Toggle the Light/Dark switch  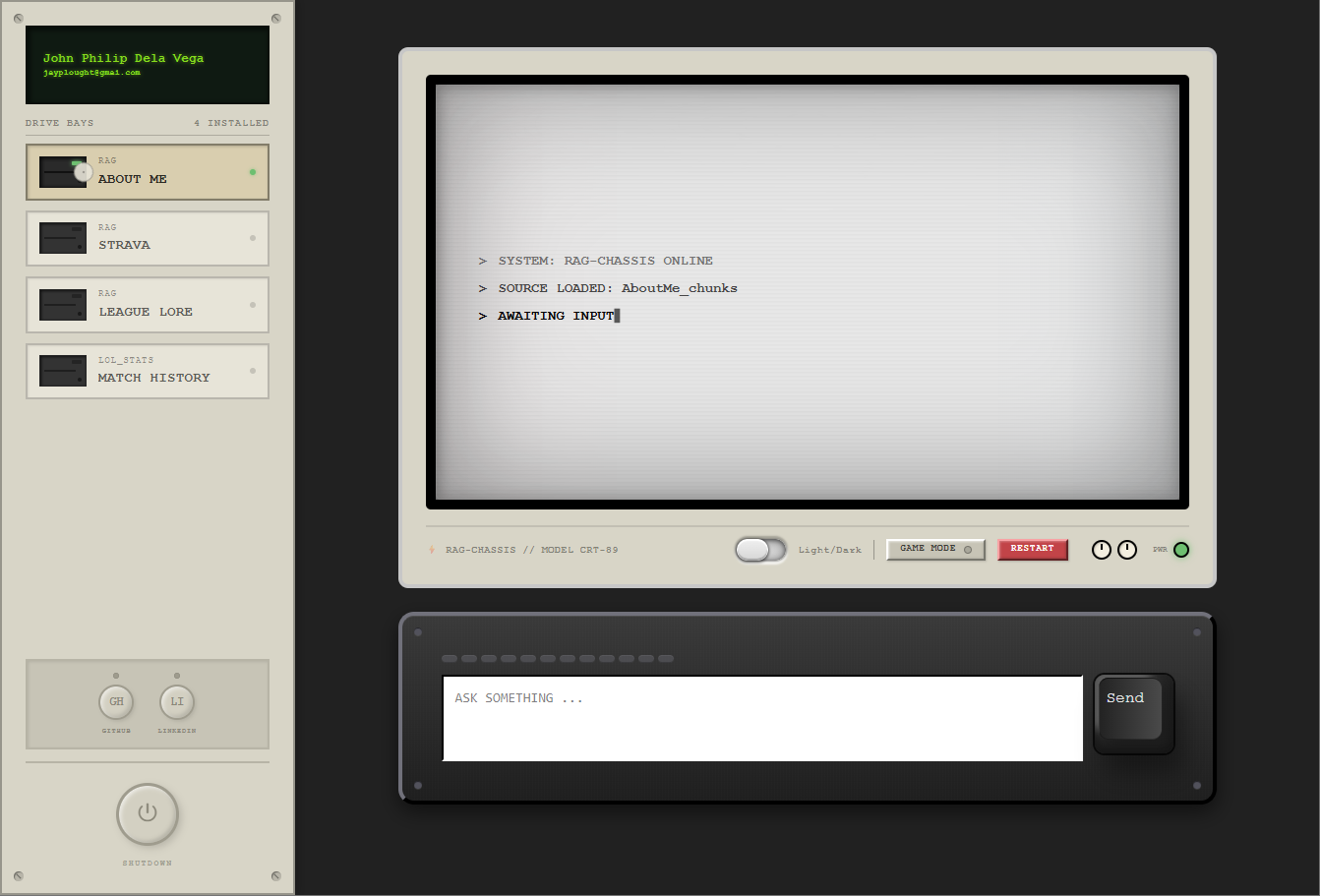click(x=761, y=550)
